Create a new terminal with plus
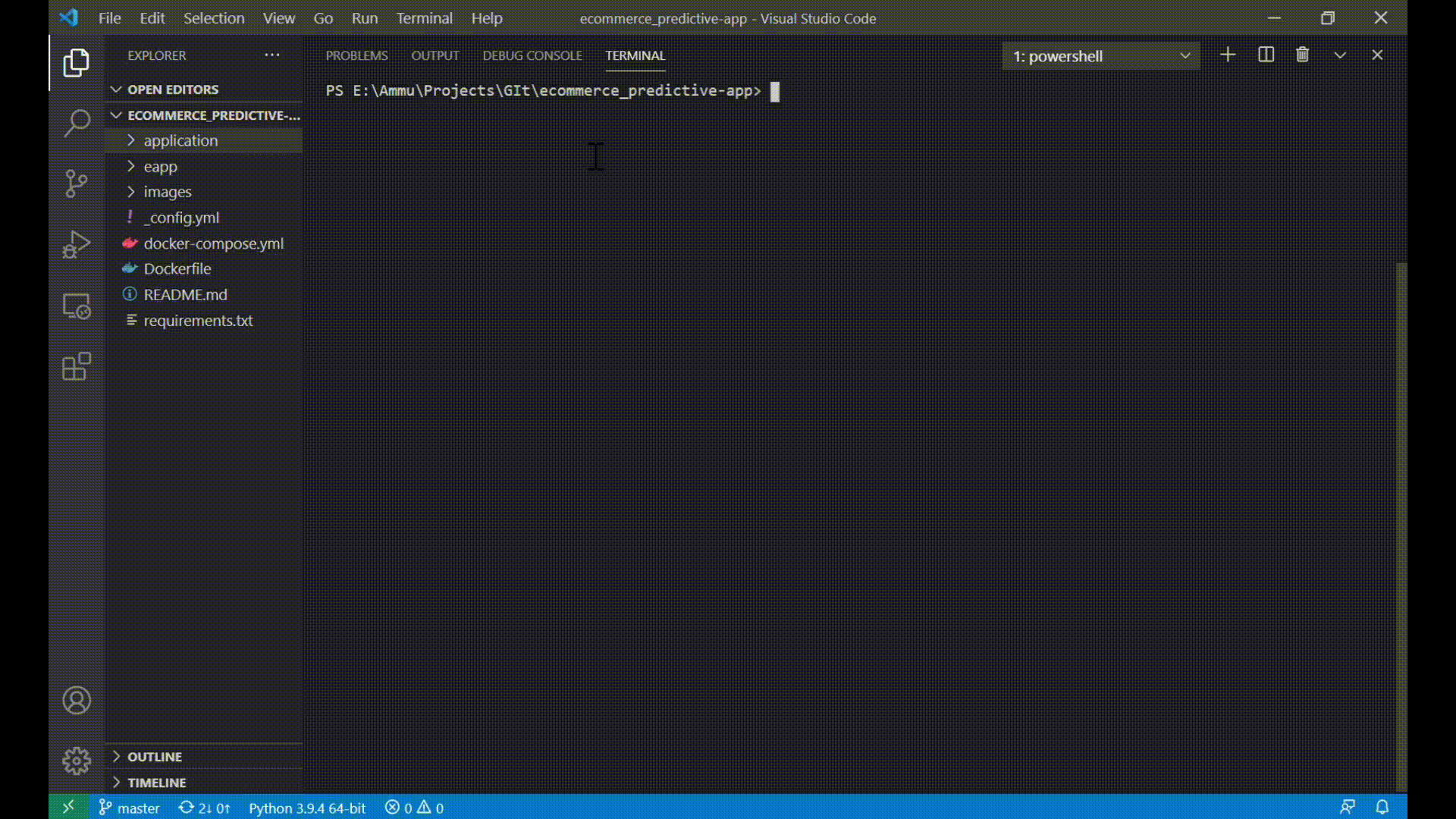 click(x=1228, y=55)
